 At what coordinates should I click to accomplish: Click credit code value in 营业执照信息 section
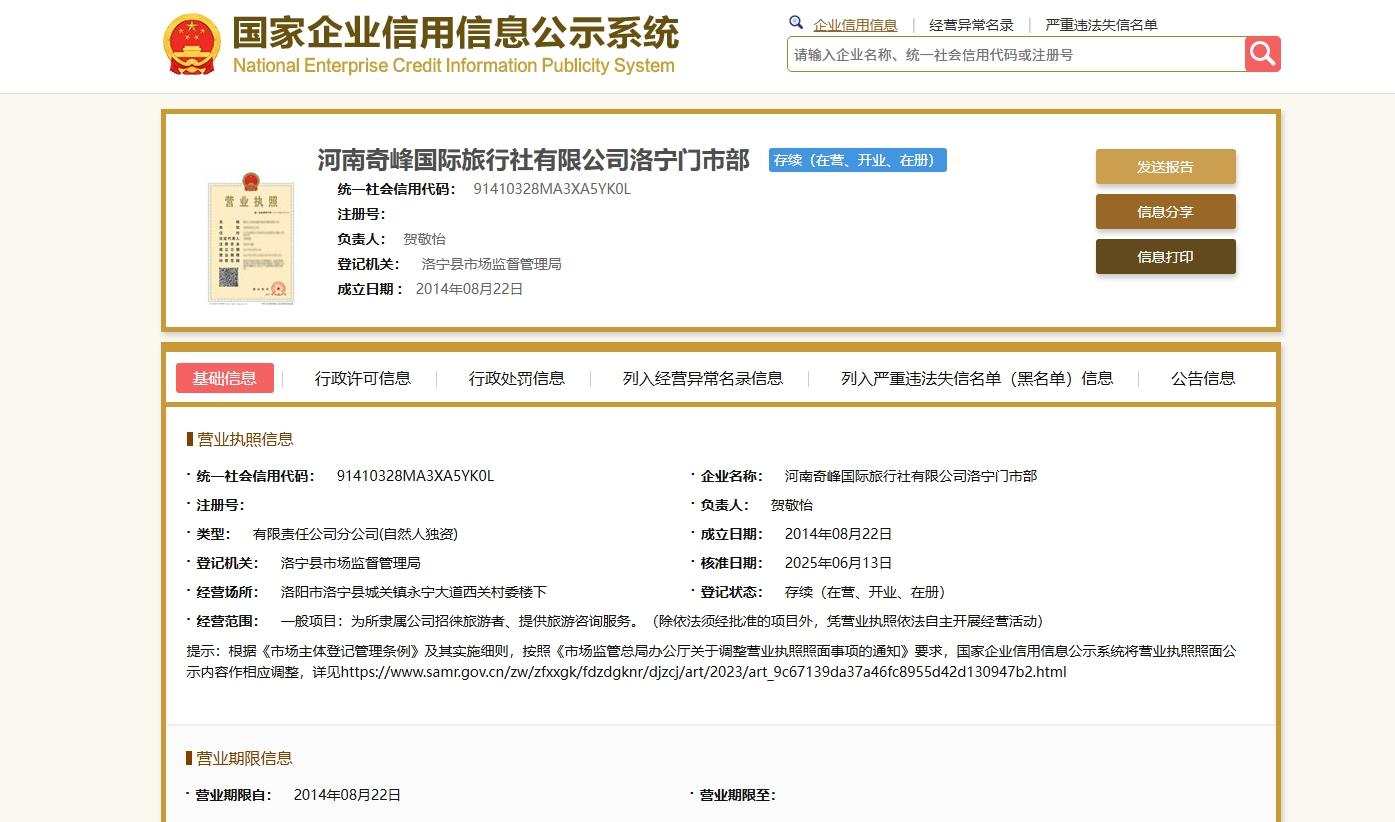pyautogui.click(x=416, y=476)
